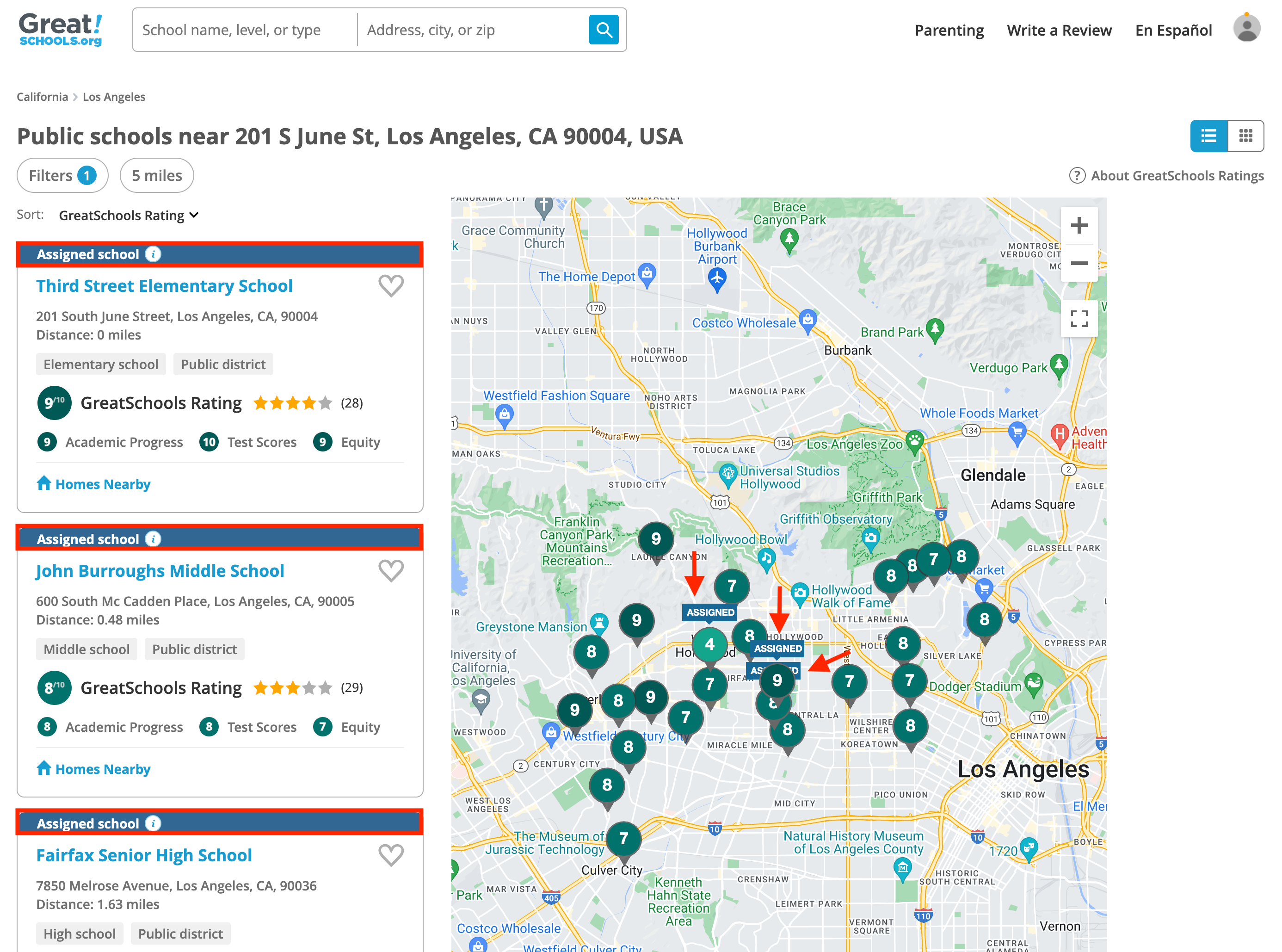
Task: Open the Filters options
Action: pyautogui.click(x=62, y=176)
